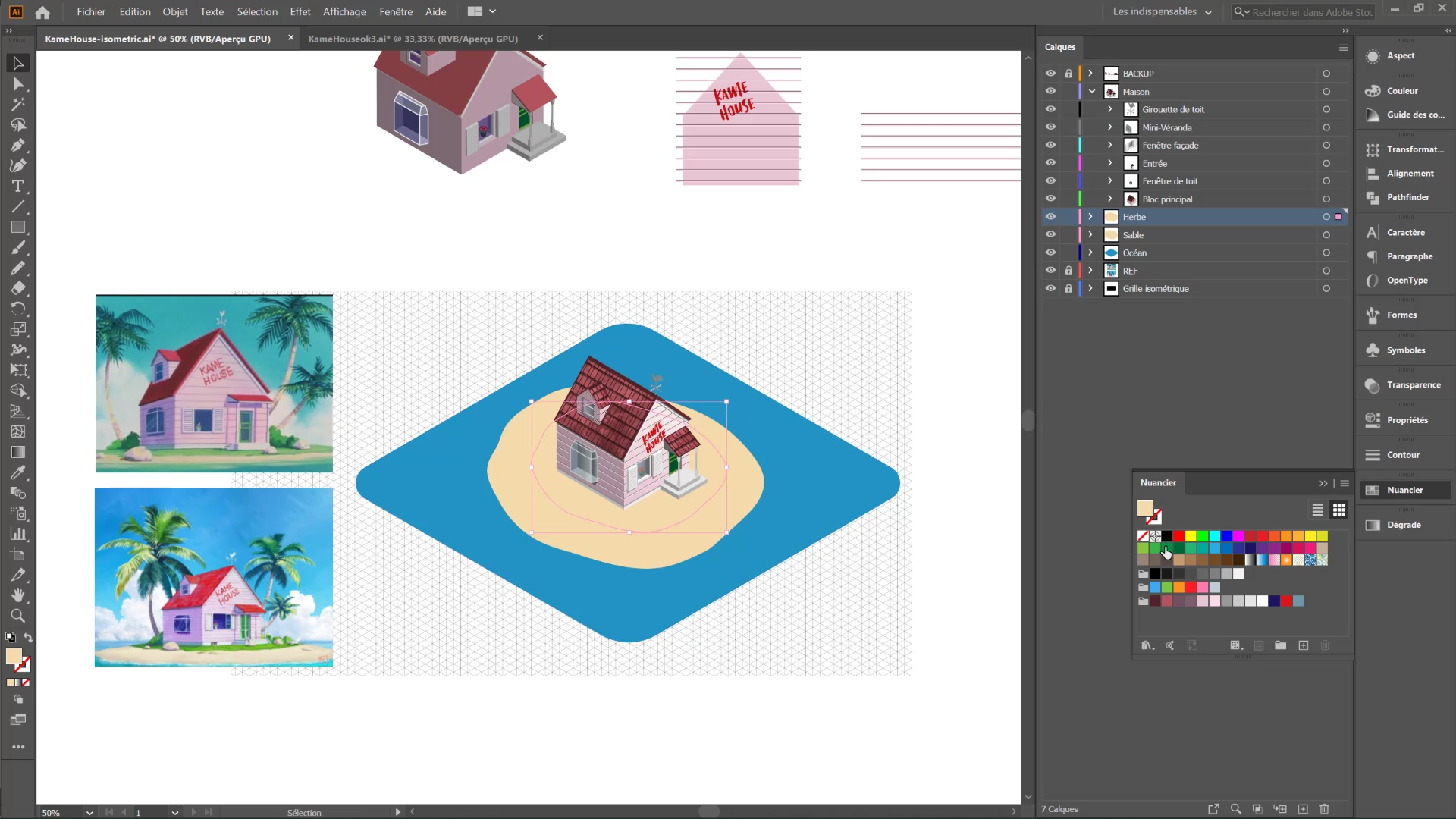Open swatch libraries menu in Nuancier
Screen dimensions: 1456x819
coord(1147,645)
